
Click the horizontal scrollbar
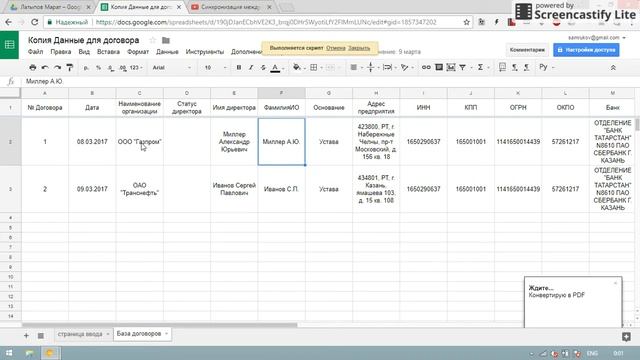pyautogui.click(x=159, y=325)
